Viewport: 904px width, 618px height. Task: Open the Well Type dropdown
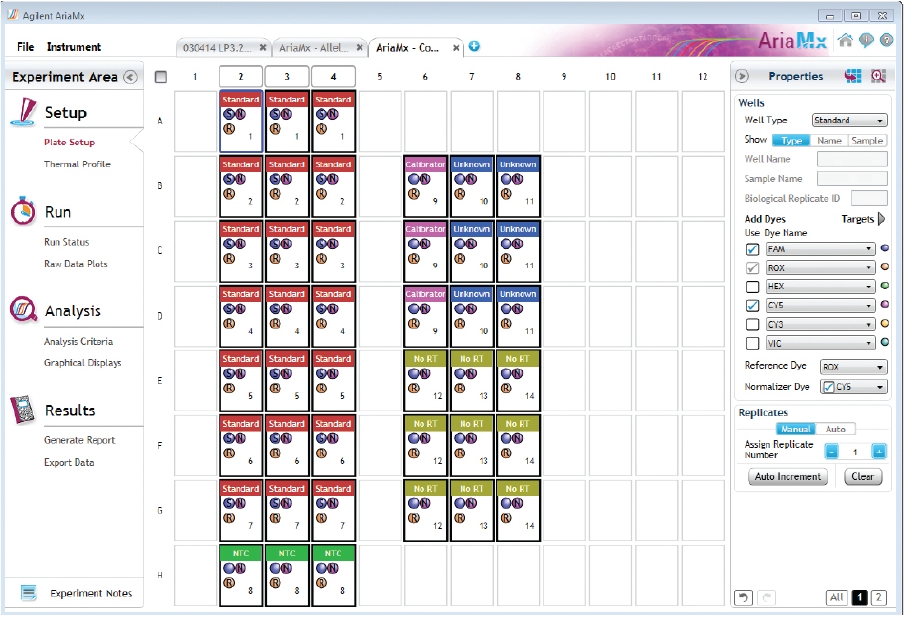pos(849,120)
